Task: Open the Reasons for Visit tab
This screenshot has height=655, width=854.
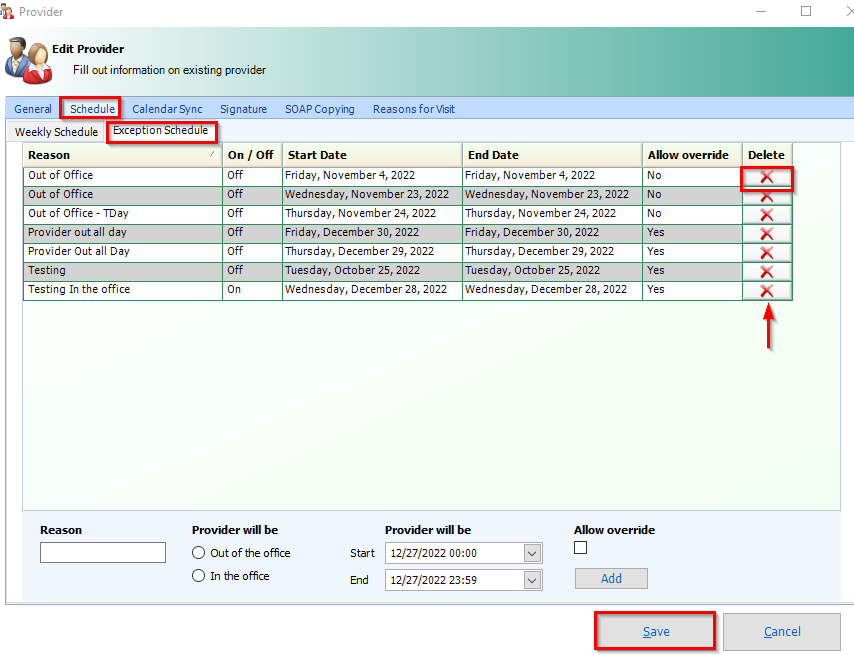Action: [x=414, y=109]
